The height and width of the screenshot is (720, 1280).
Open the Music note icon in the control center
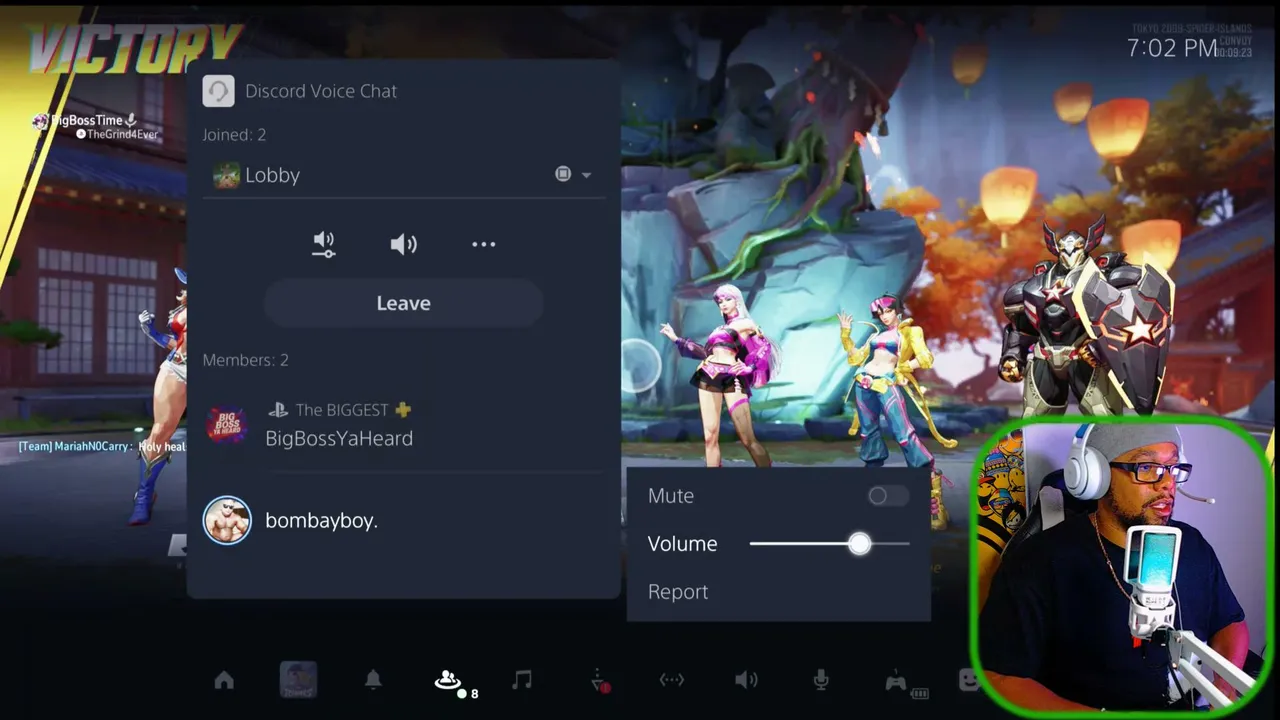522,680
